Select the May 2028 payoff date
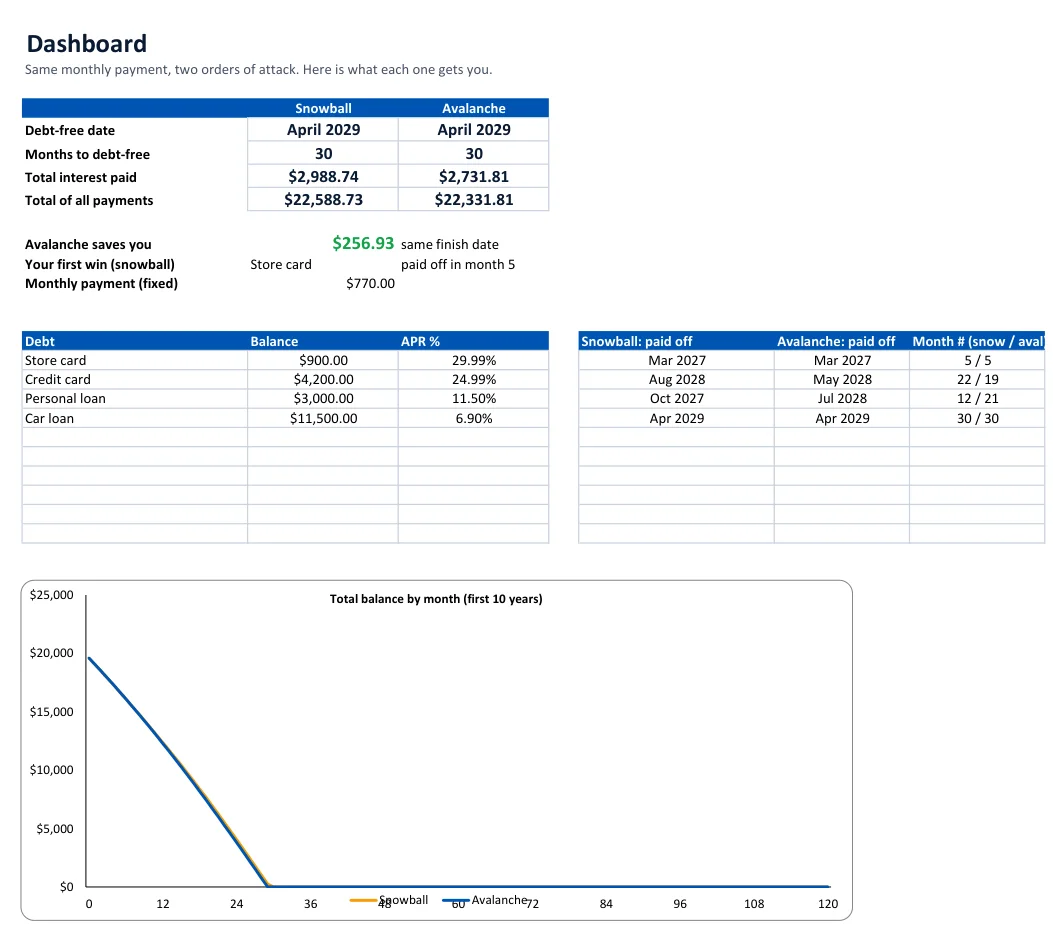 841,379
